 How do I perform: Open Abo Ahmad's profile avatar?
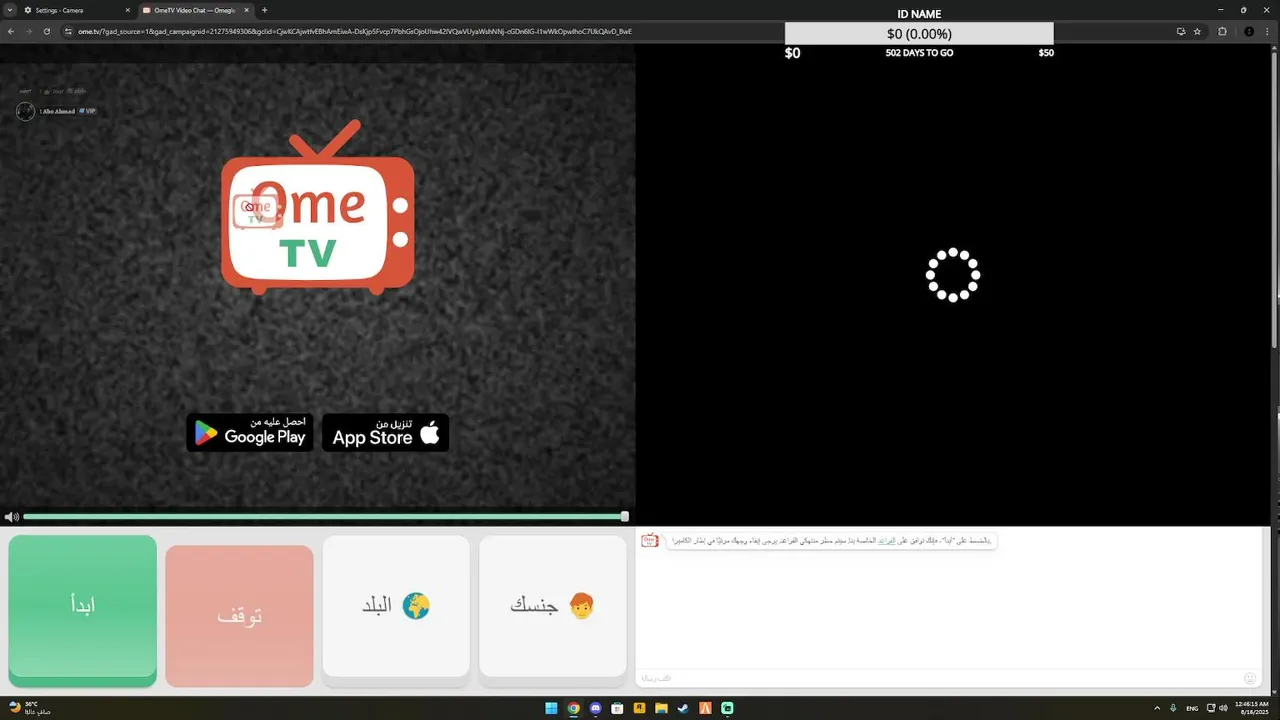26,111
